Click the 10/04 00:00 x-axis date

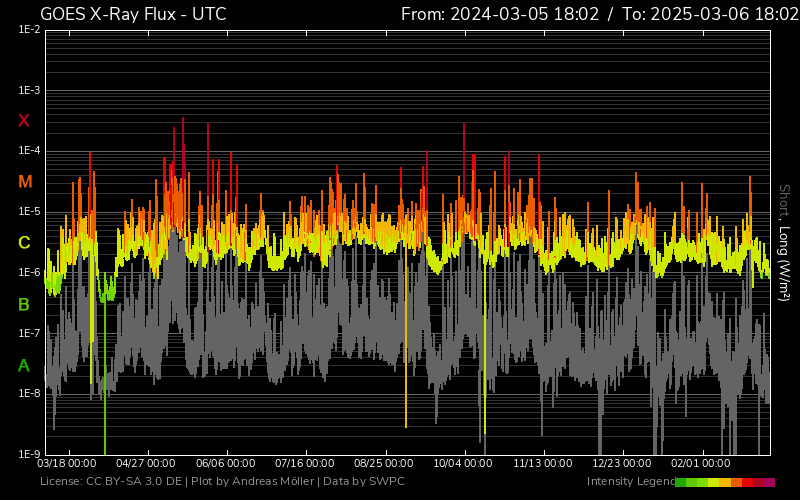(x=463, y=464)
